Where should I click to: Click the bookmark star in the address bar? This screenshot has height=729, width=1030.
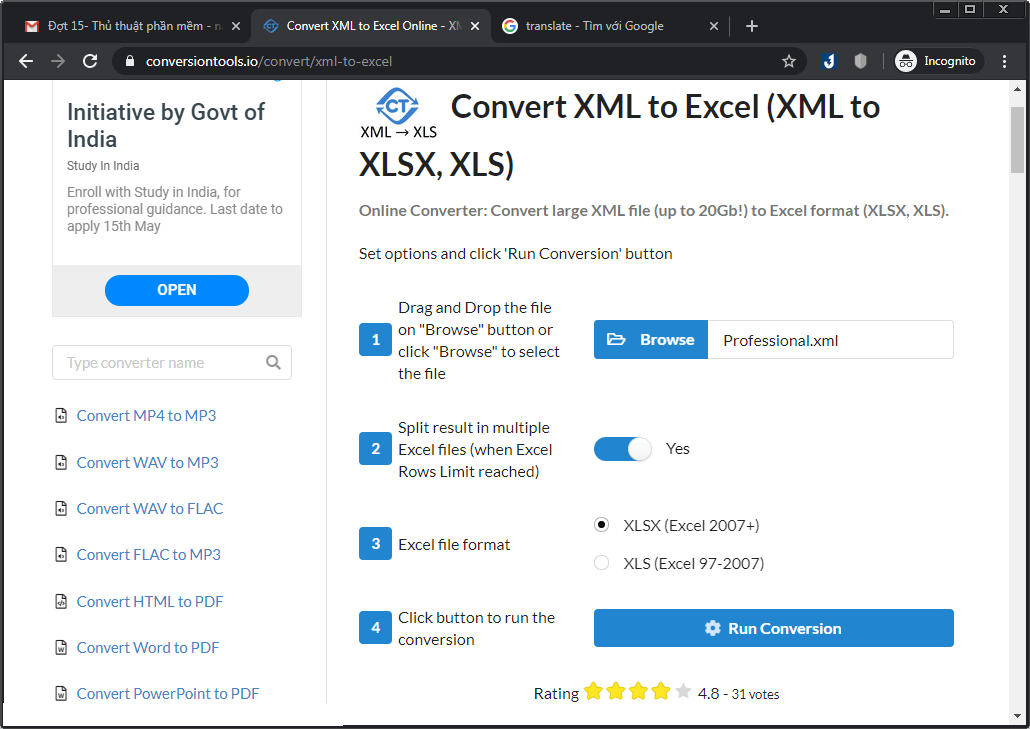[x=789, y=60]
